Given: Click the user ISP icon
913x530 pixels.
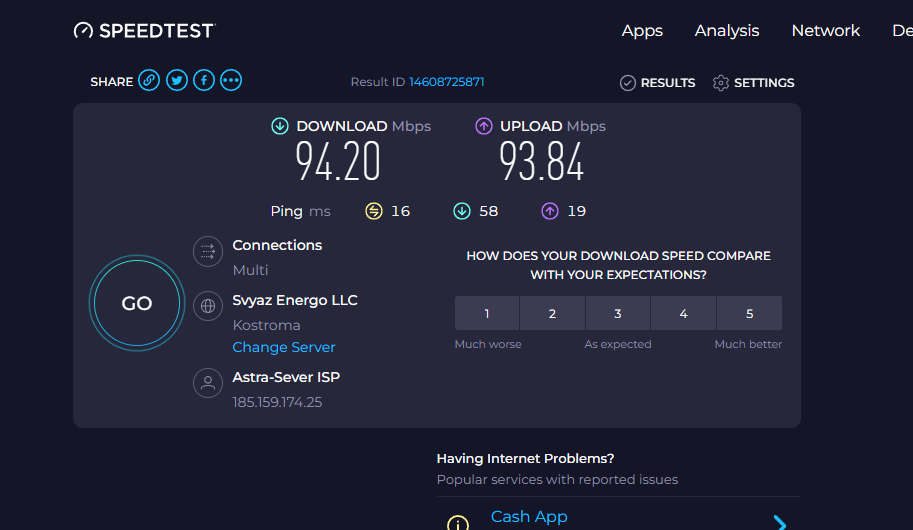Looking at the screenshot, I should (x=208, y=383).
